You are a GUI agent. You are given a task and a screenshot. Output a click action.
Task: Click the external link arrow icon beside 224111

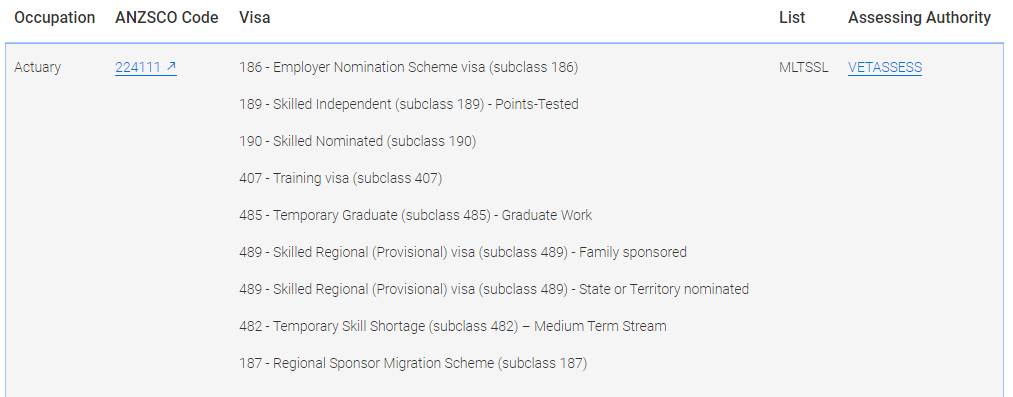pyautogui.click(x=171, y=66)
